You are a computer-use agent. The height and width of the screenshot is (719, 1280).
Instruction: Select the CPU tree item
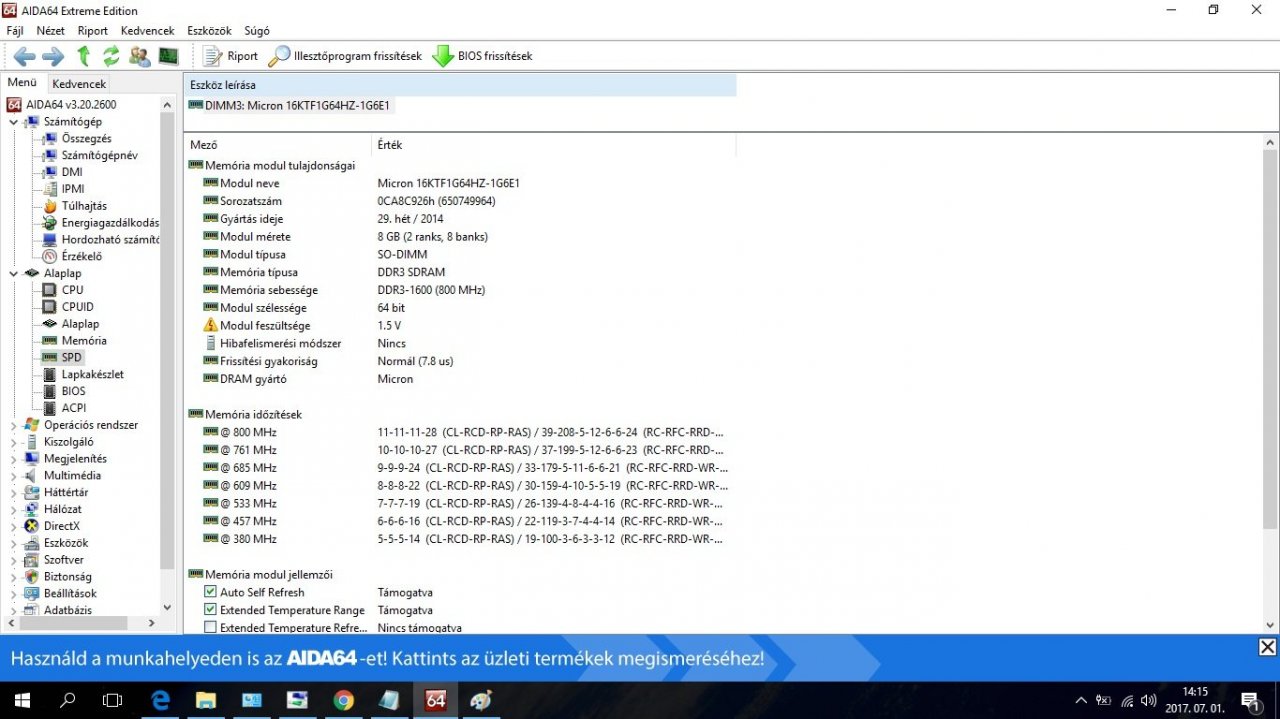[x=72, y=290]
